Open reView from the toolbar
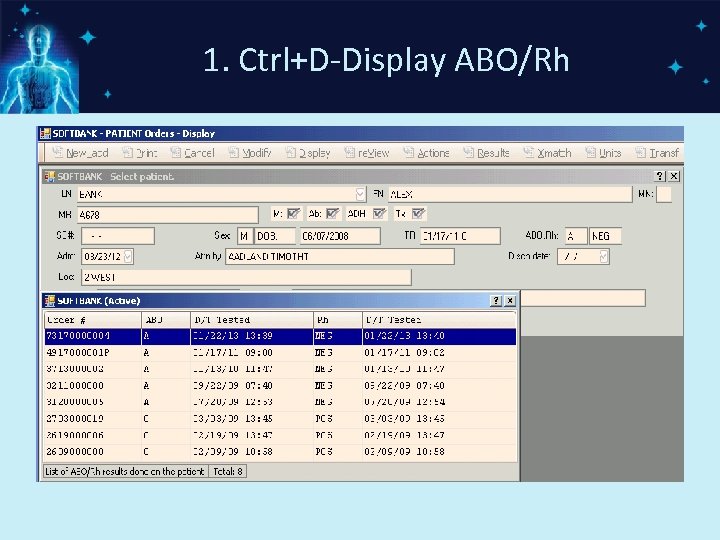The height and width of the screenshot is (540, 720). (x=366, y=153)
